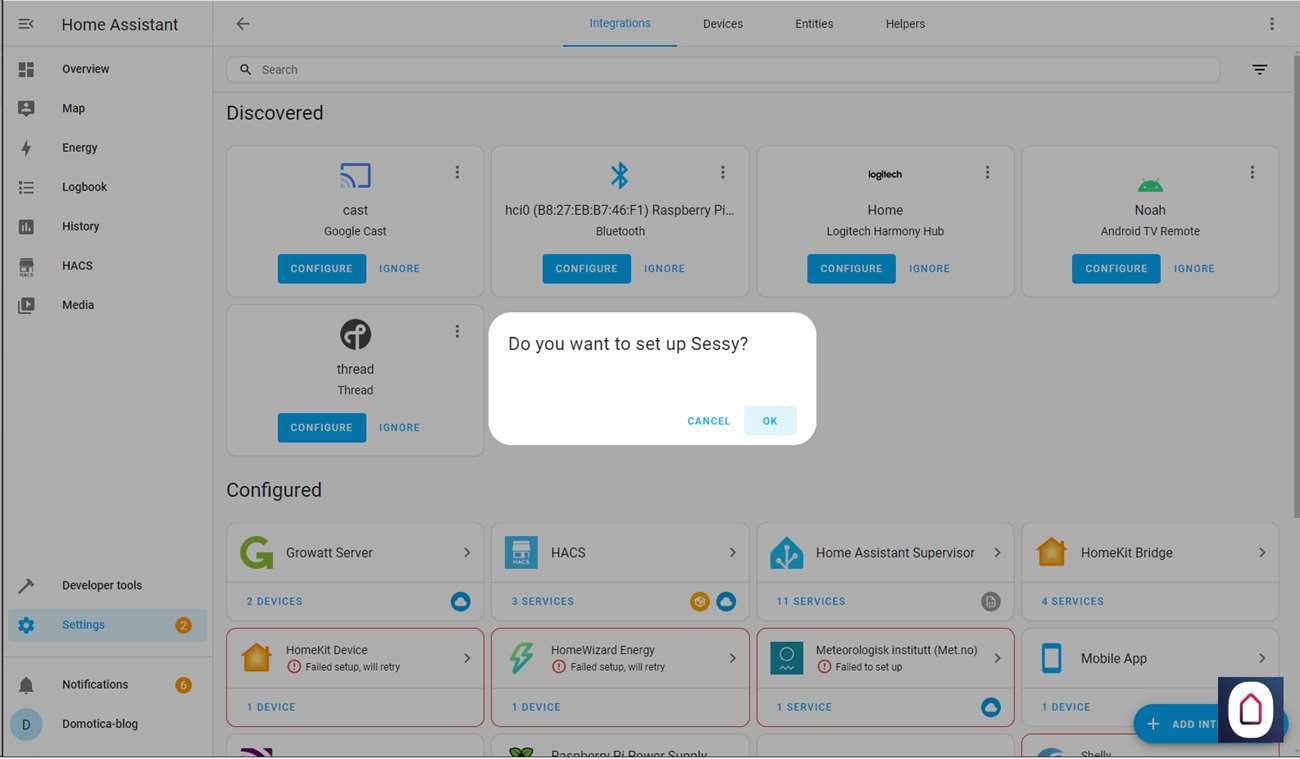This screenshot has height=759, width=1300.
Task: Ignore the Google Cast discovery
Action: pyautogui.click(x=399, y=269)
